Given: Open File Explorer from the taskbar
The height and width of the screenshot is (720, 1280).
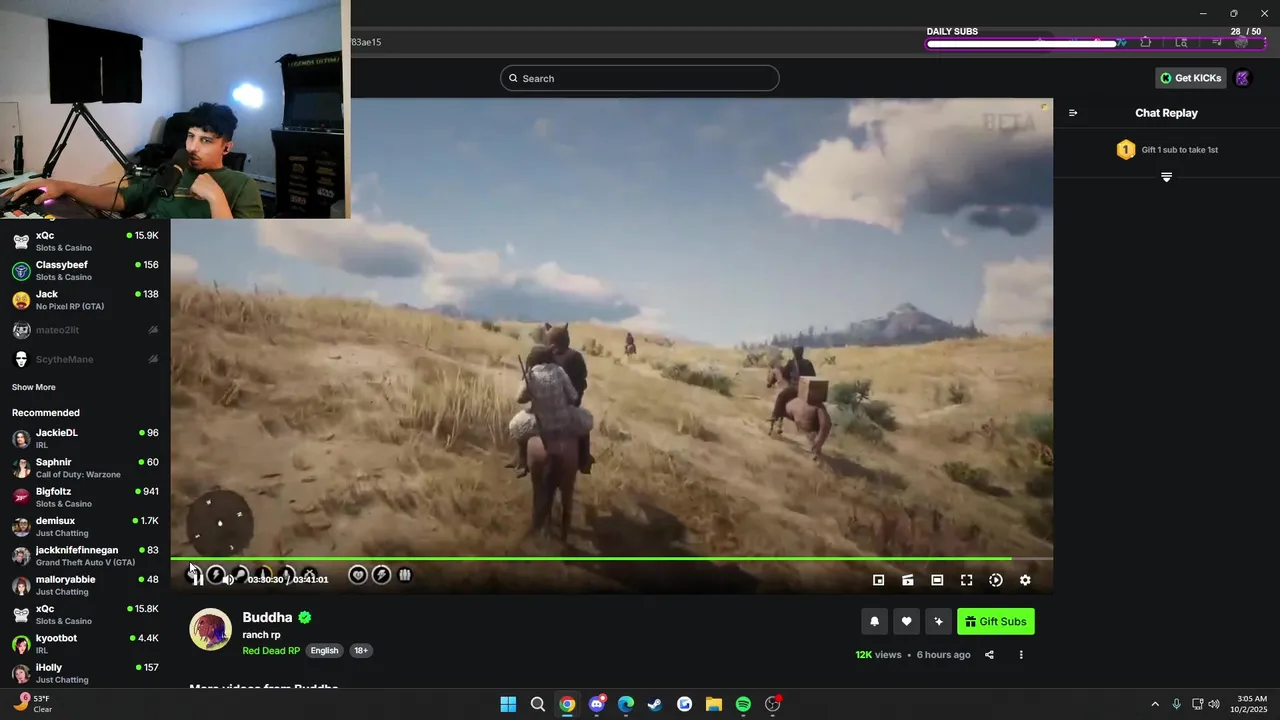Looking at the screenshot, I should tap(714, 704).
